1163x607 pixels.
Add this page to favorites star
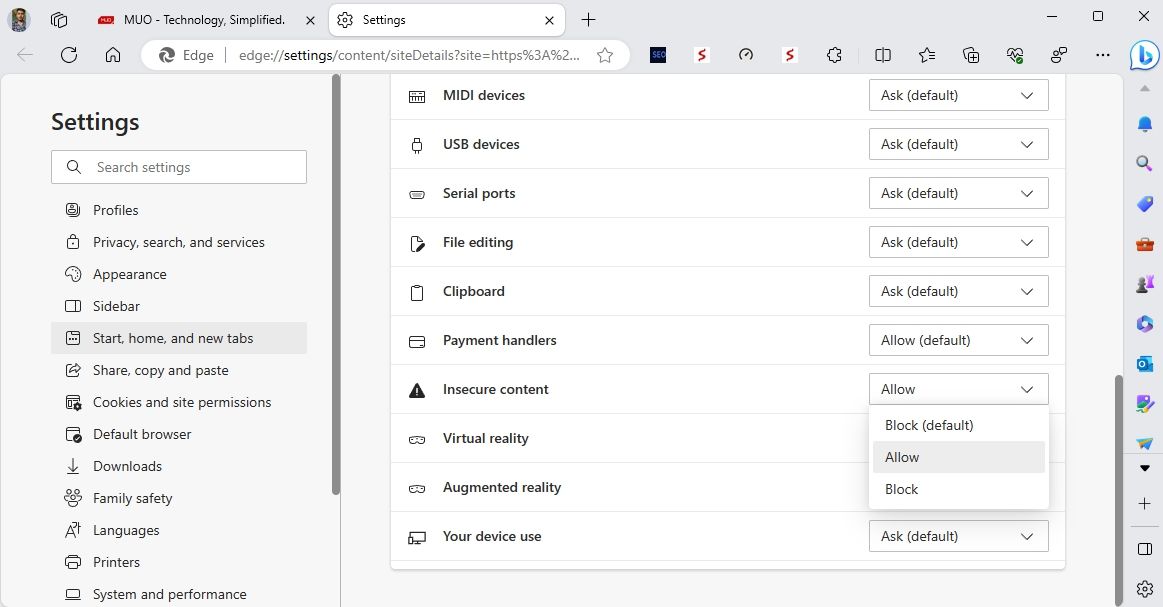point(605,56)
